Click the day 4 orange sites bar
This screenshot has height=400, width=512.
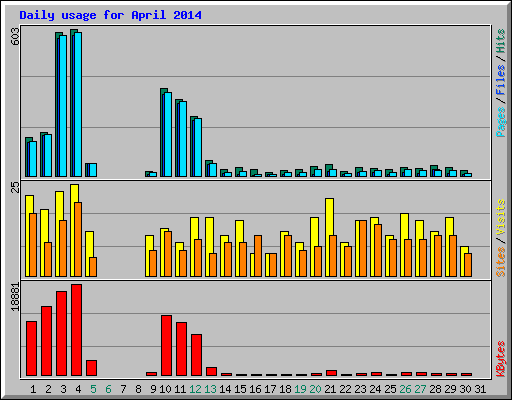(78, 239)
